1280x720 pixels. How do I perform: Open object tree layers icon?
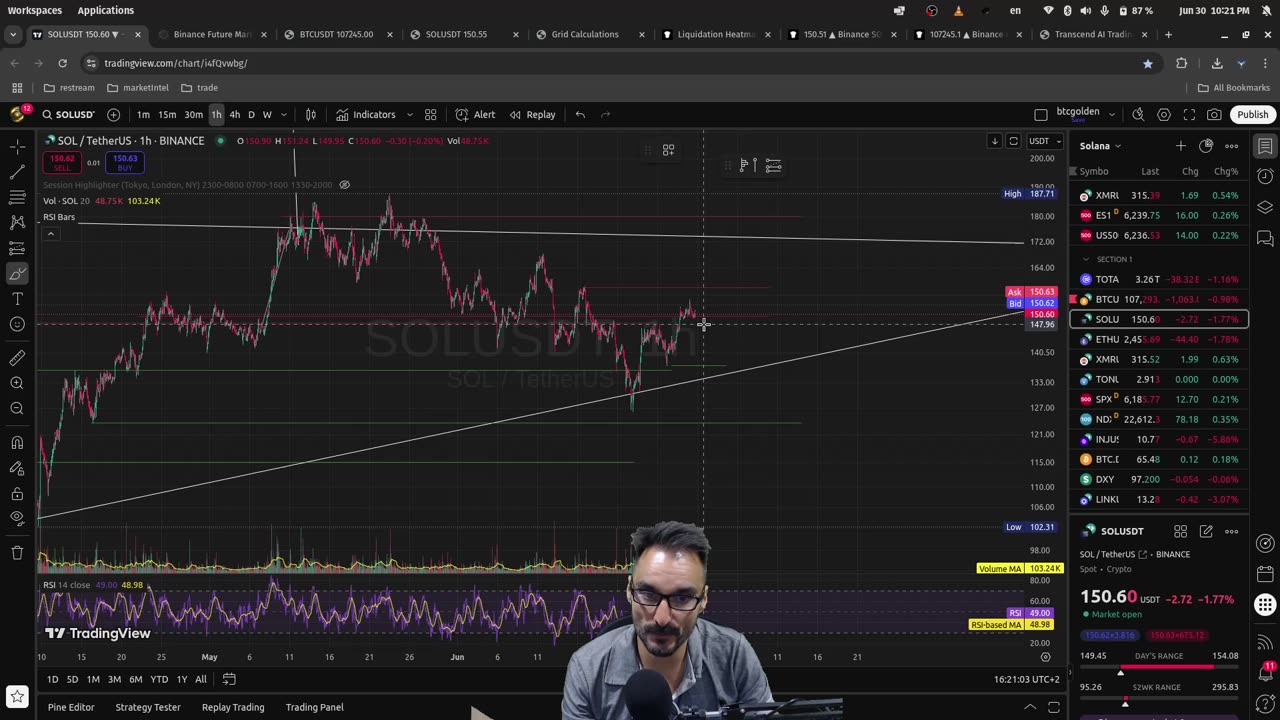(x=1265, y=208)
